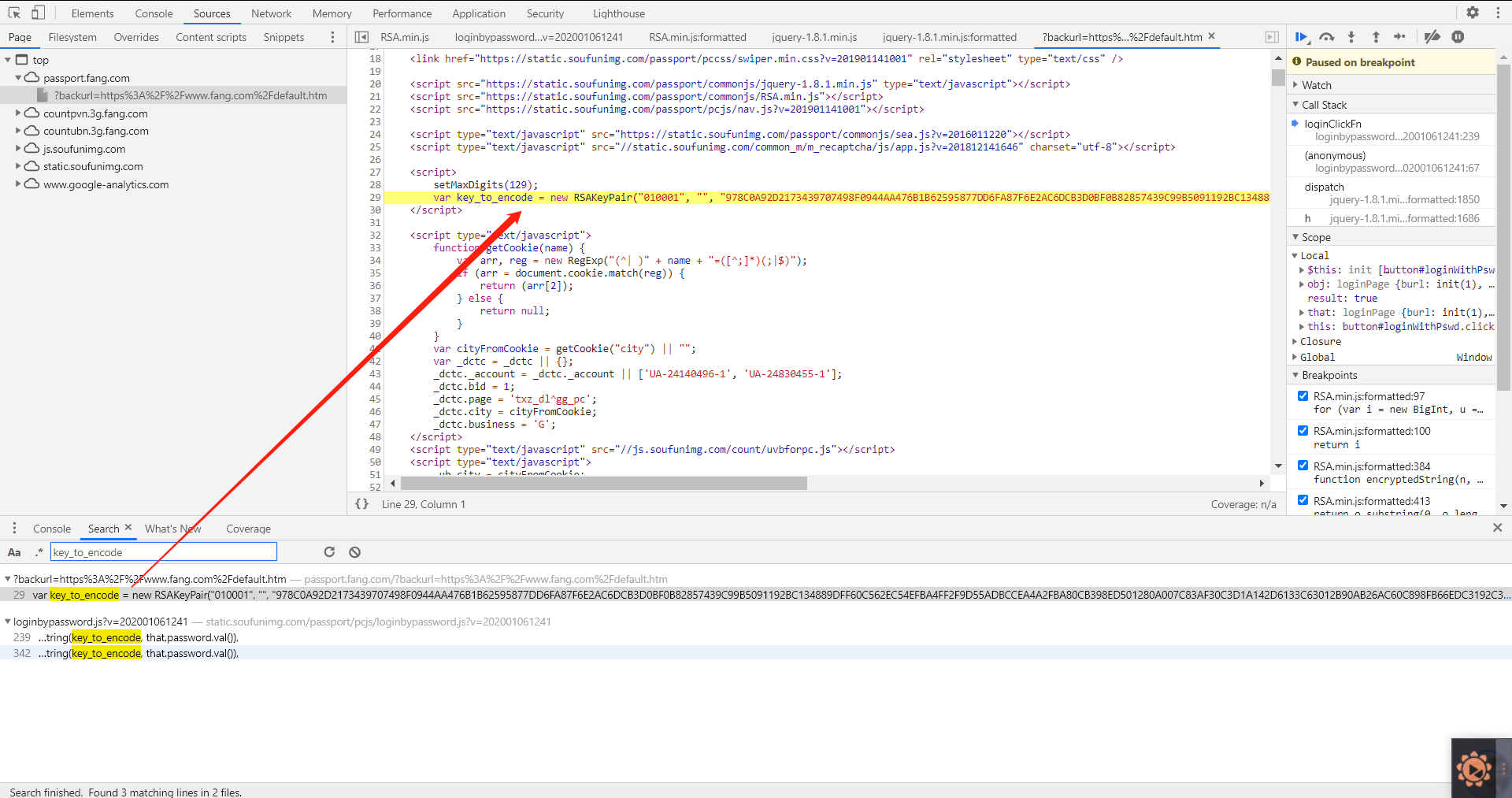Open the RSA.min.js:formatted file tab
Screen dimensions: 1512x798
point(697,36)
